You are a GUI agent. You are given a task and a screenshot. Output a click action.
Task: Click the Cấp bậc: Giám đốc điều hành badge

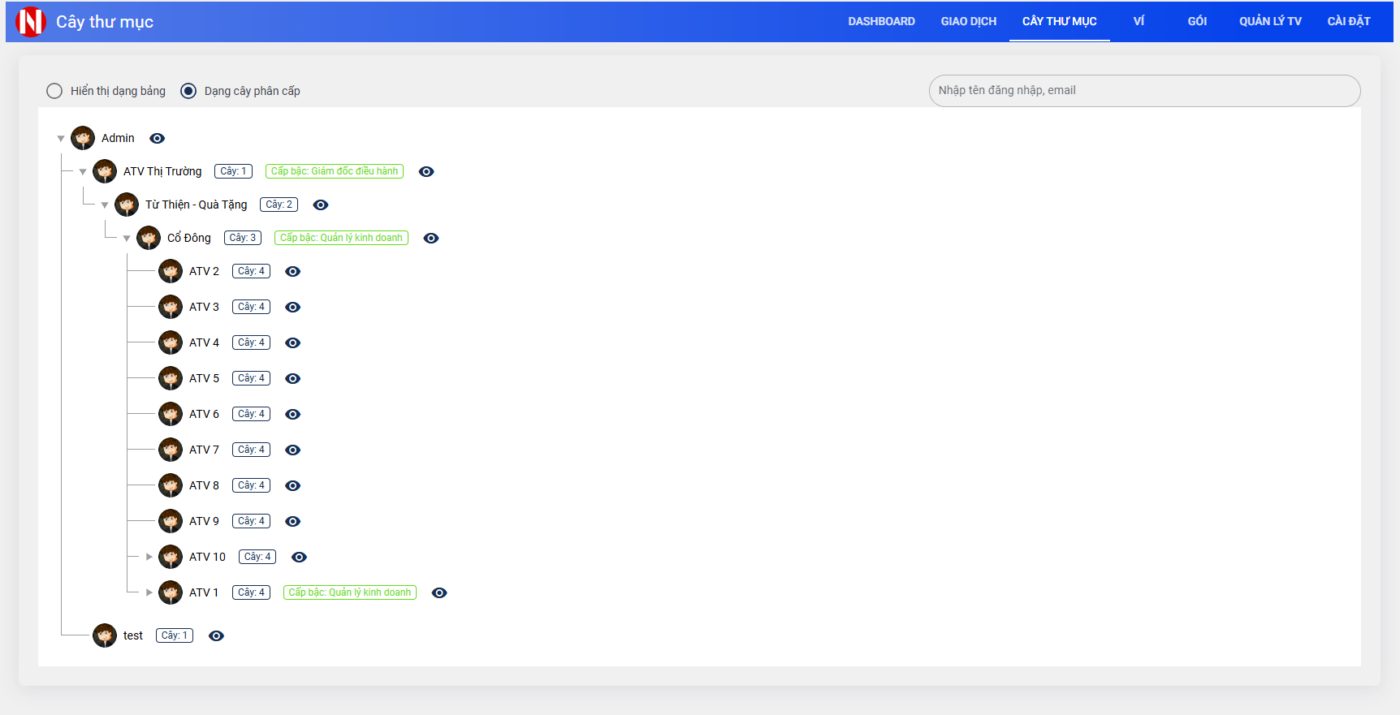pyautogui.click(x=335, y=172)
